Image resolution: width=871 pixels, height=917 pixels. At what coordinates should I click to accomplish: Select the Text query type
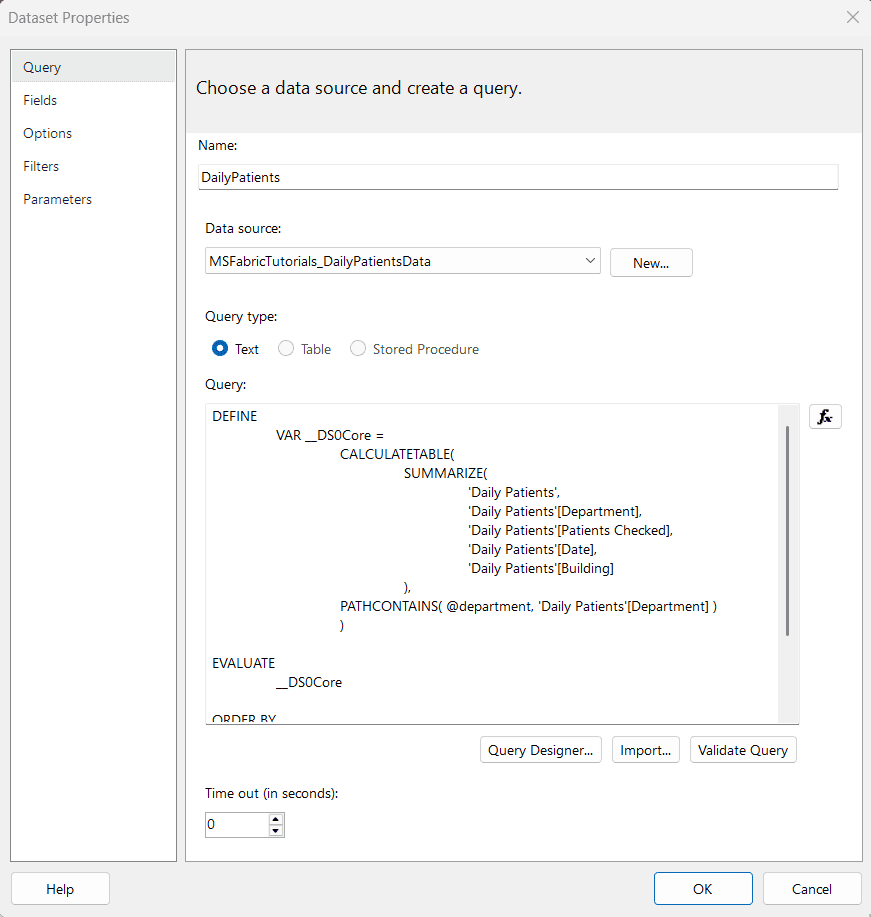tap(221, 349)
